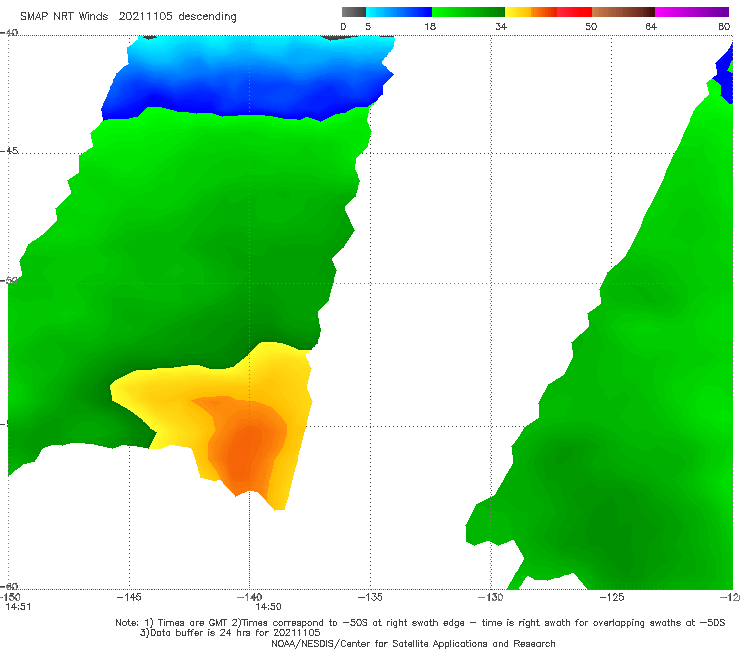This screenshot has height=650, width=740.
Task: Click the date '20211105' in the title
Action: click(x=145, y=16)
